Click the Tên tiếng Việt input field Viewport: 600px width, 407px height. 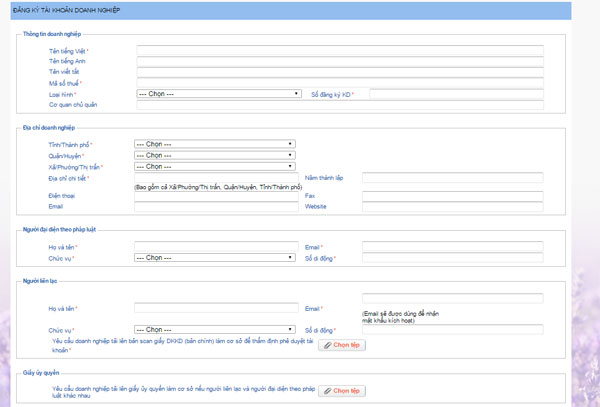[340, 50]
